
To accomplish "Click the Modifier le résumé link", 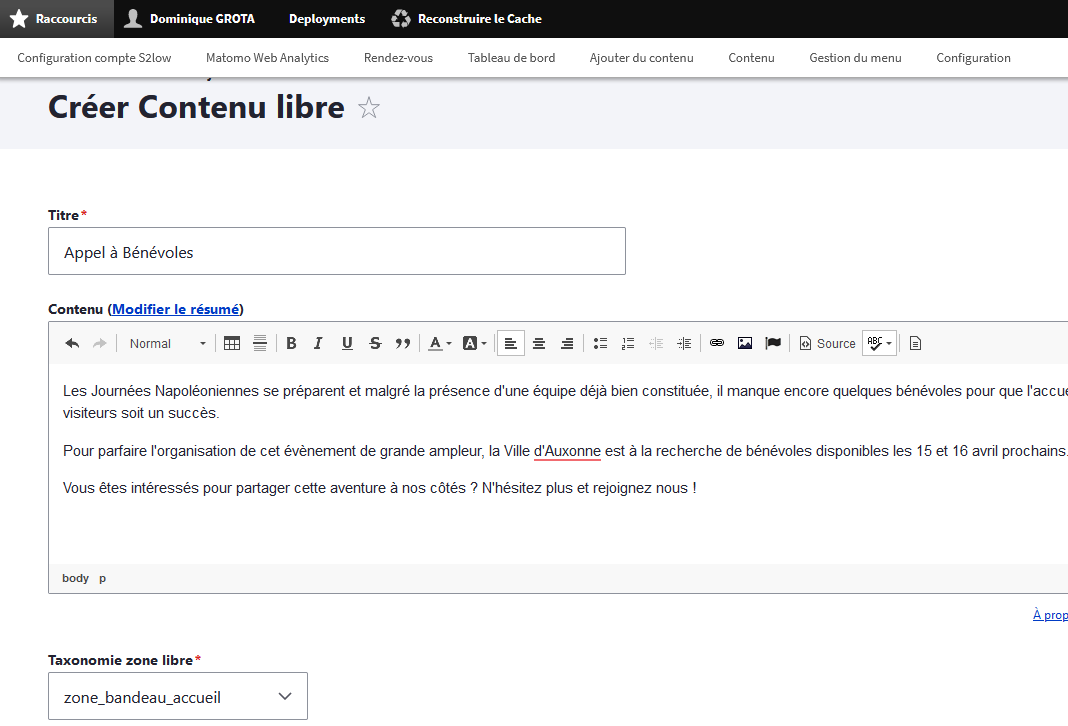I will coord(175,309).
